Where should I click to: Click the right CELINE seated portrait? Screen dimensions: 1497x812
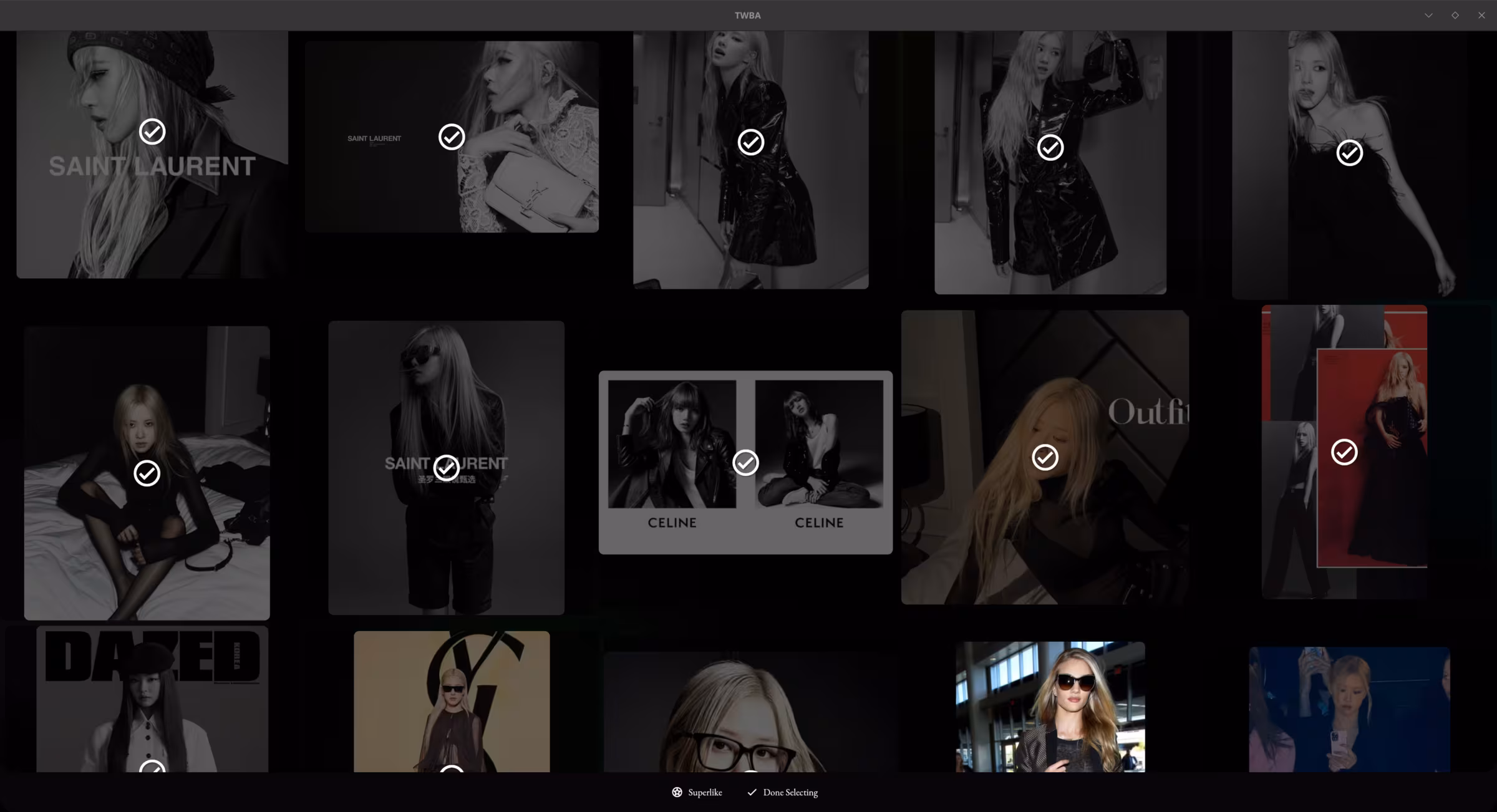819,444
